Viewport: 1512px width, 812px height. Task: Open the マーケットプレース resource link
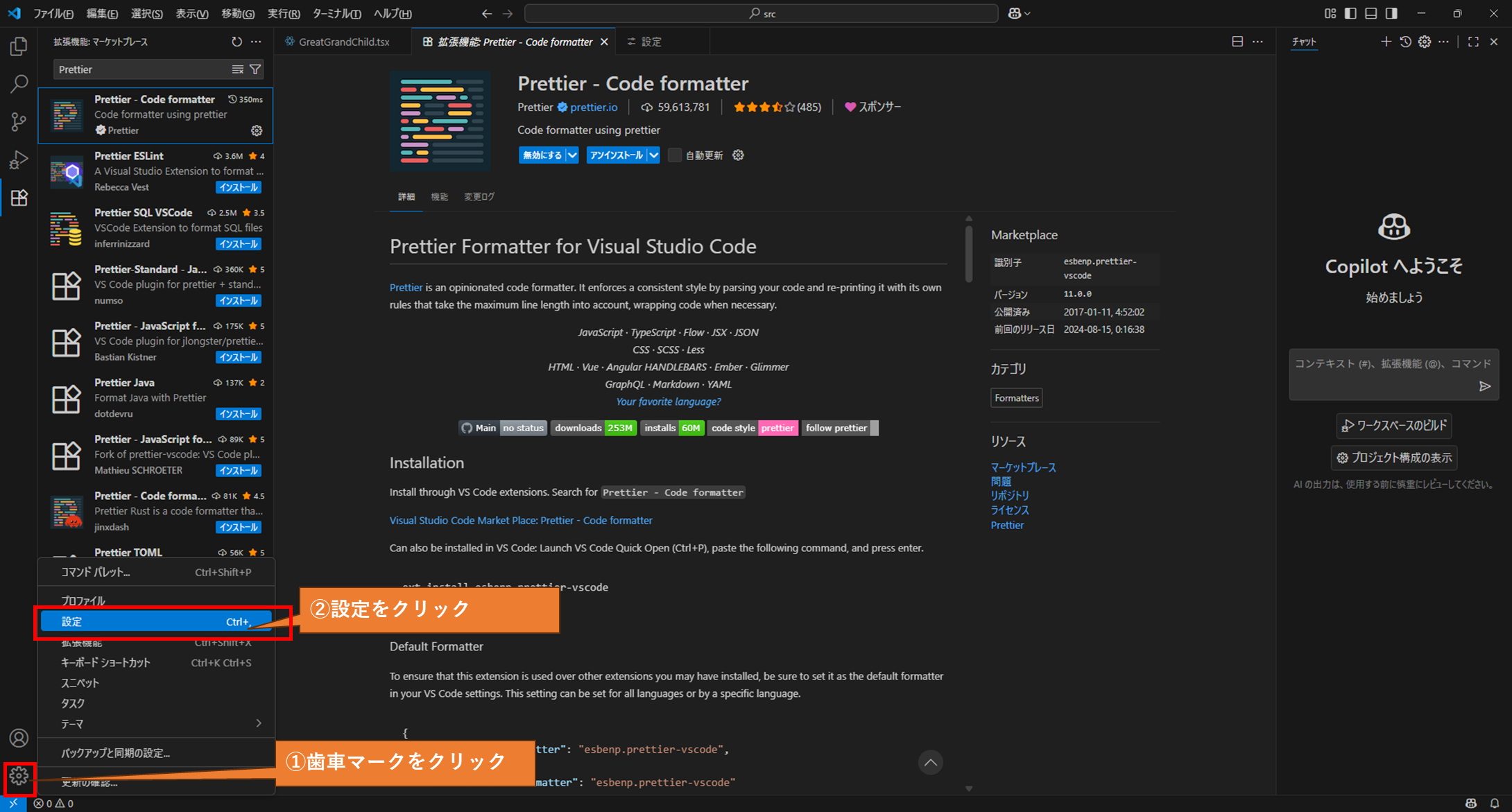1023,467
